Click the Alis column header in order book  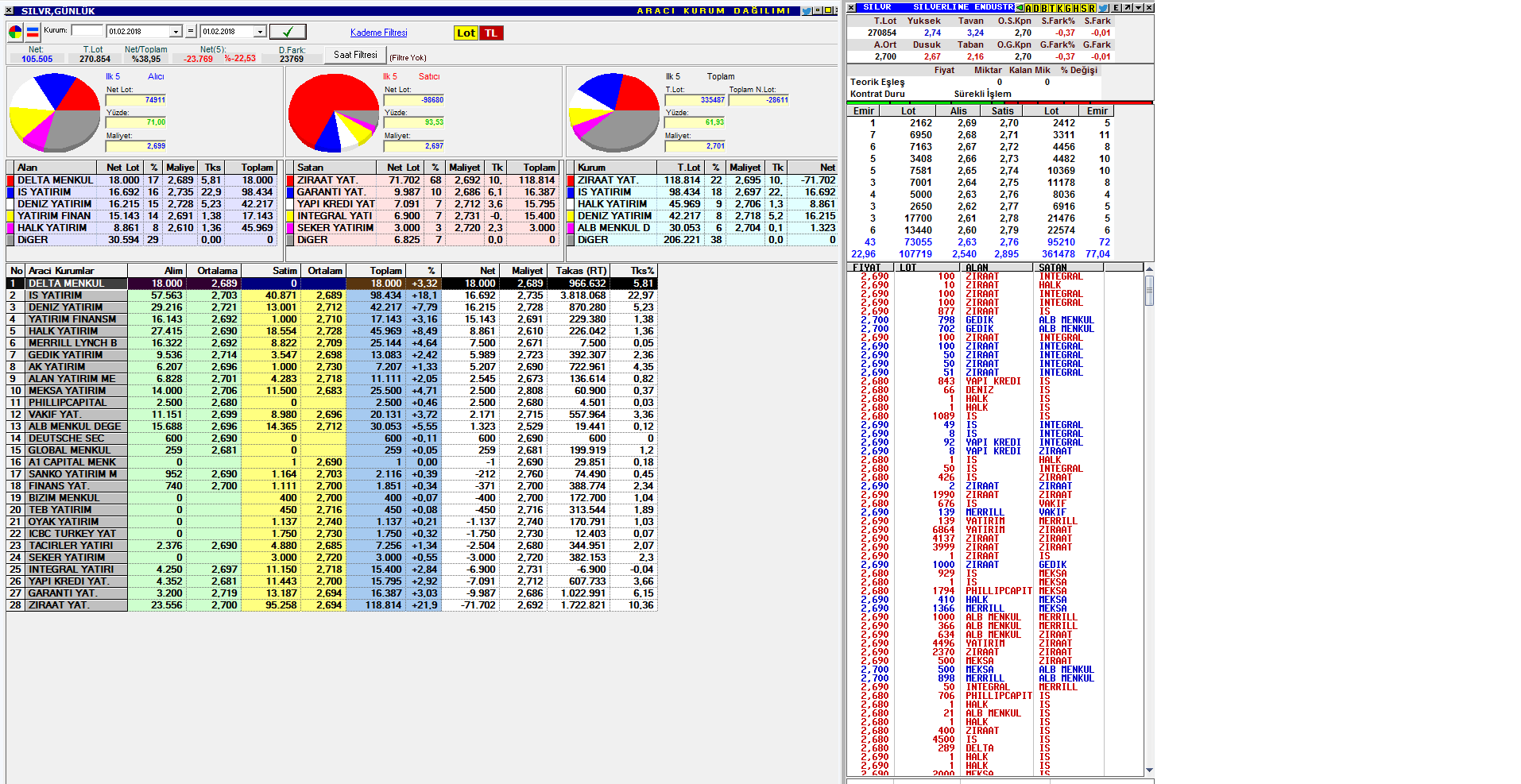tap(958, 111)
